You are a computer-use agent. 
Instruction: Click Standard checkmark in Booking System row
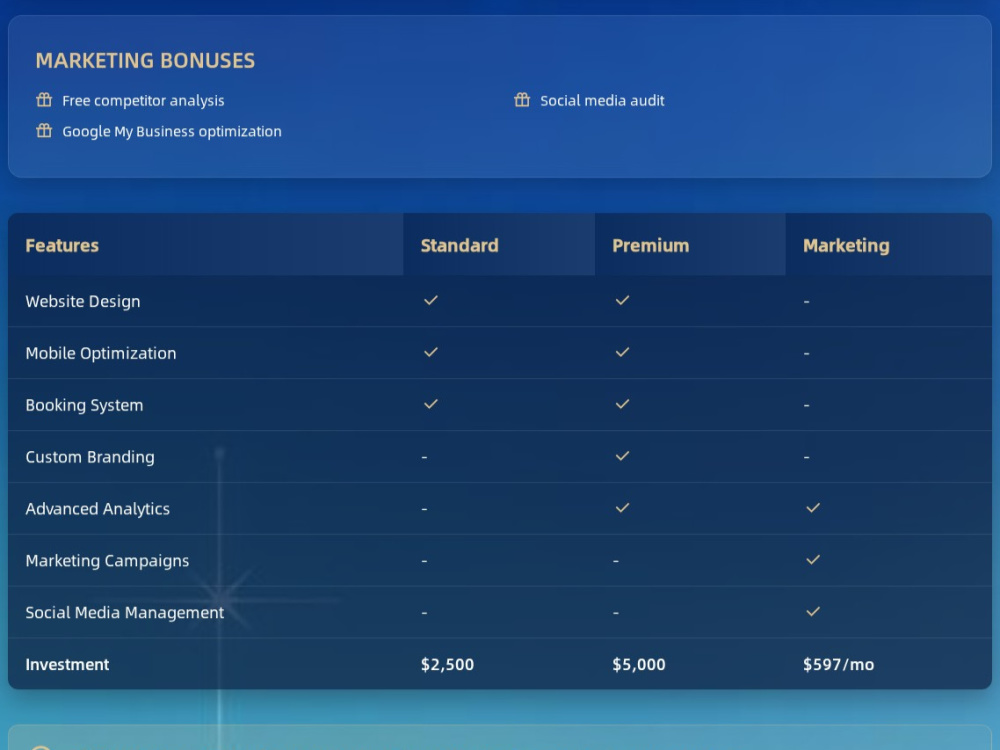point(431,404)
